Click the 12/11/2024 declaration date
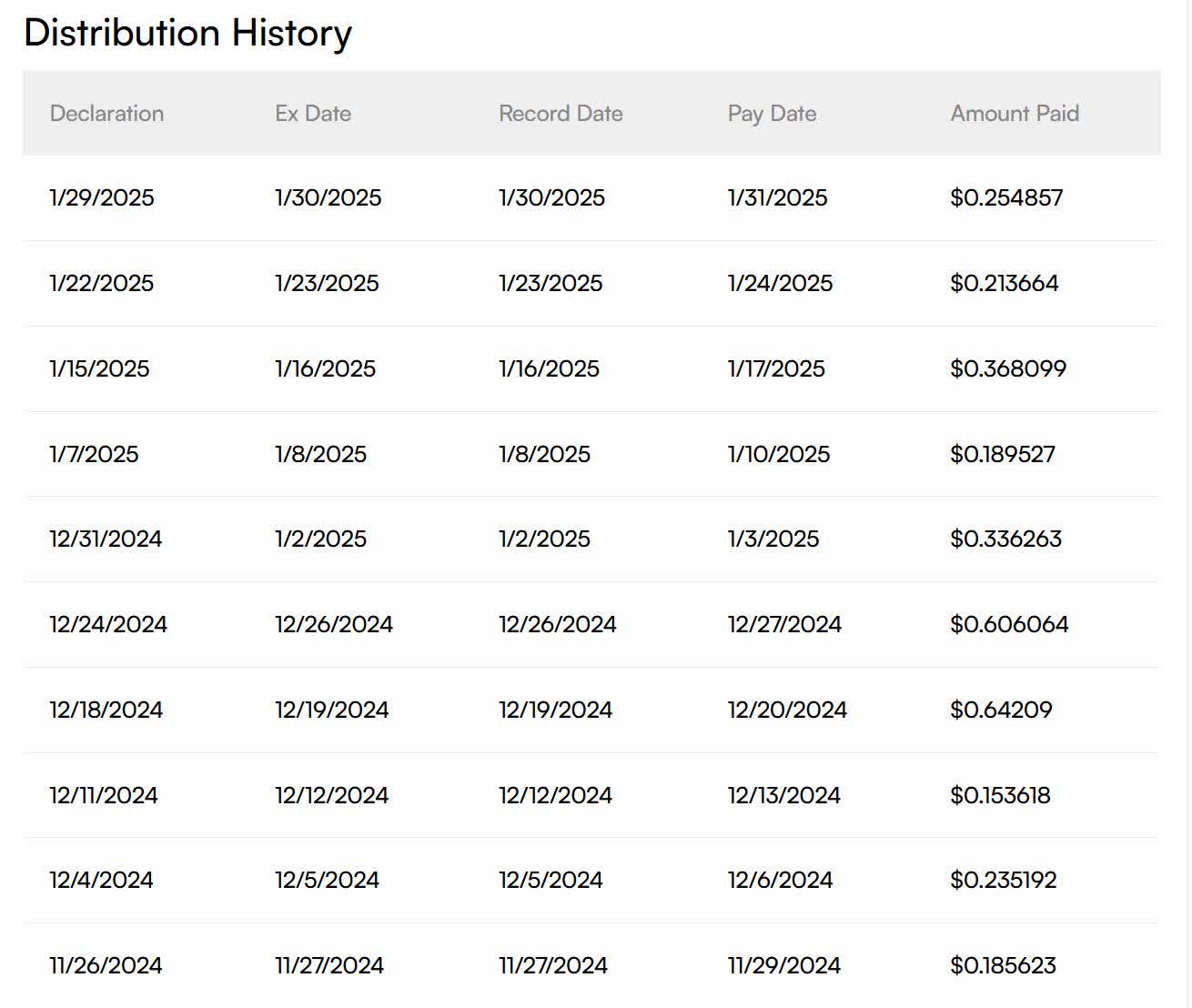This screenshot has height=1008, width=1192. click(x=104, y=795)
